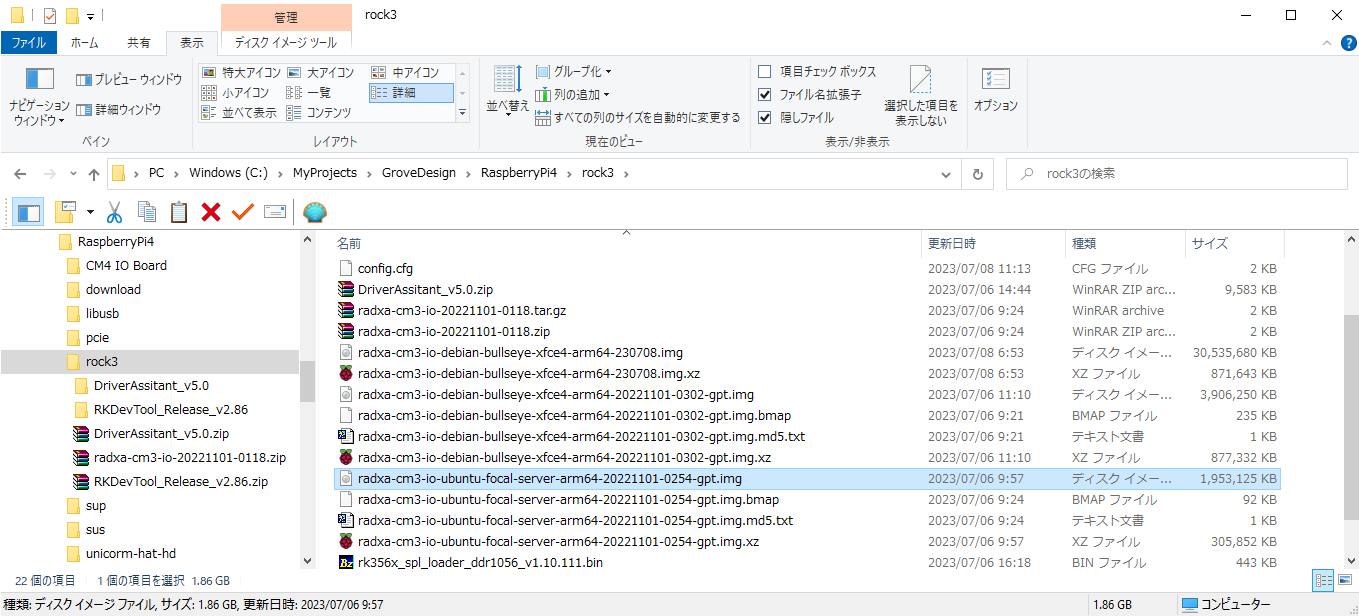The image size is (1359, 616).
Task: Open the ファイル menu tab
Action: pyautogui.click(x=29, y=43)
